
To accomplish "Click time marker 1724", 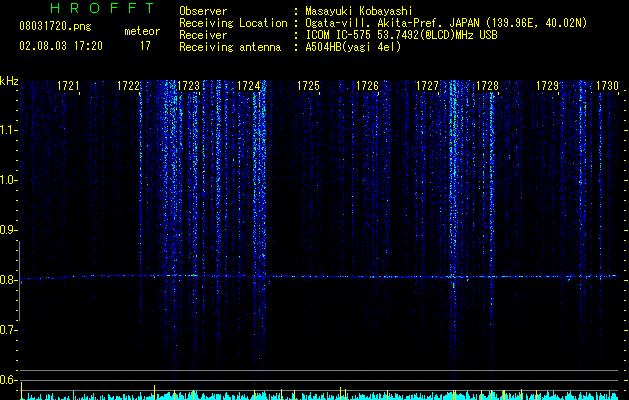I will pos(248,86).
